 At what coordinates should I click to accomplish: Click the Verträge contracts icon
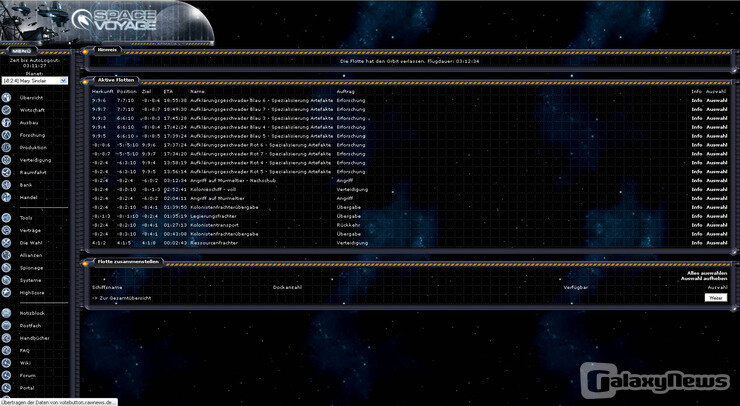tap(6, 230)
